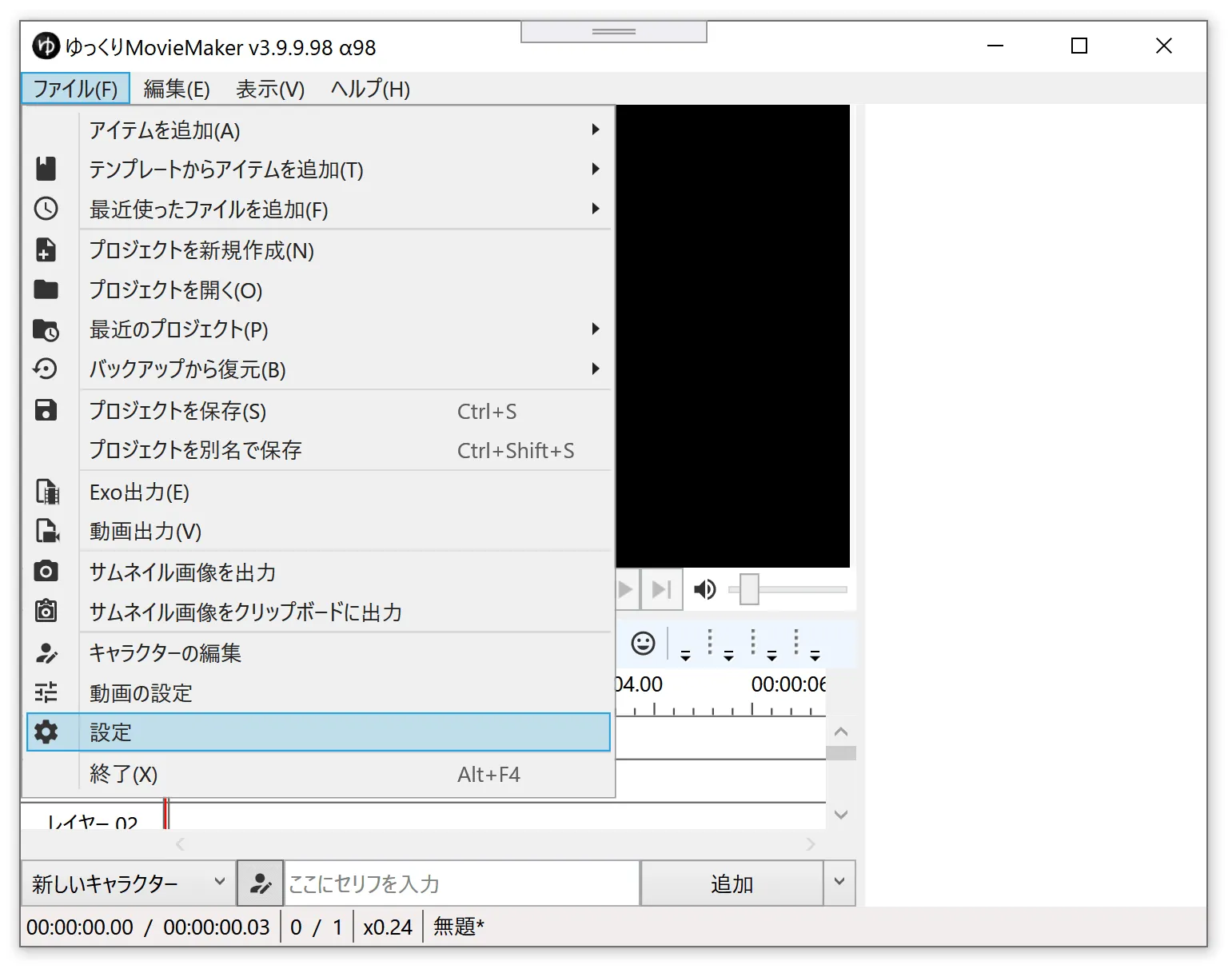
Task: Minimize the YukkuriMovieMaker window
Action: [995, 46]
